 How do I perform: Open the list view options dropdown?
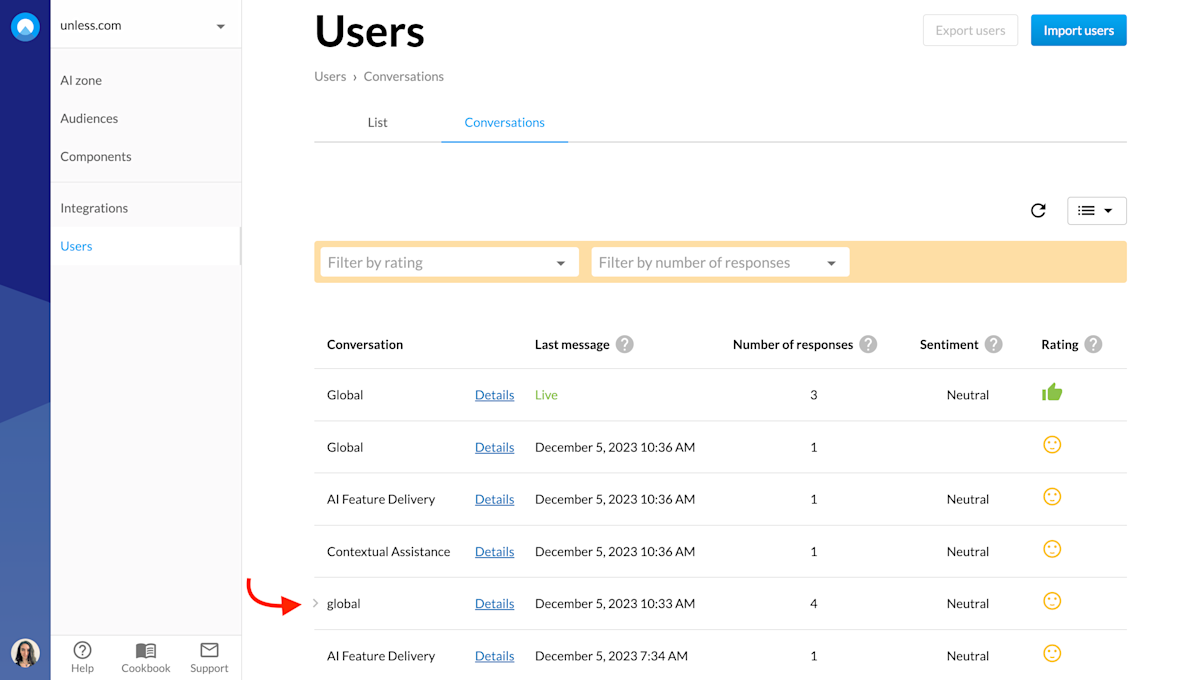pyautogui.click(x=1097, y=210)
